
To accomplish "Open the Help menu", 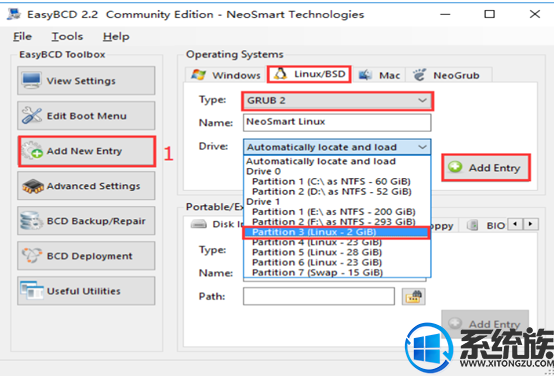I will (116, 36).
